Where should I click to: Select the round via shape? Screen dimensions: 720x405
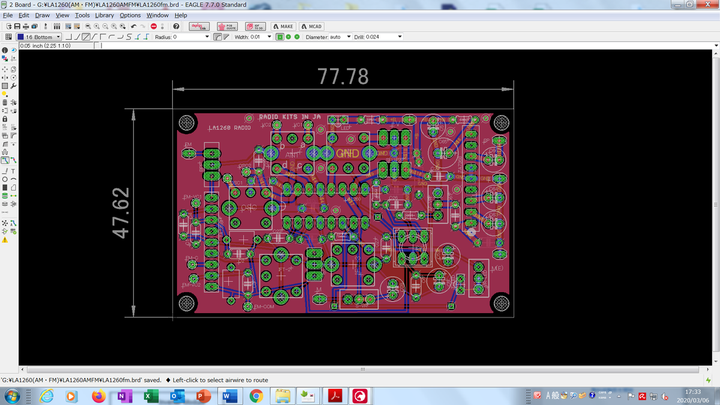point(287,37)
